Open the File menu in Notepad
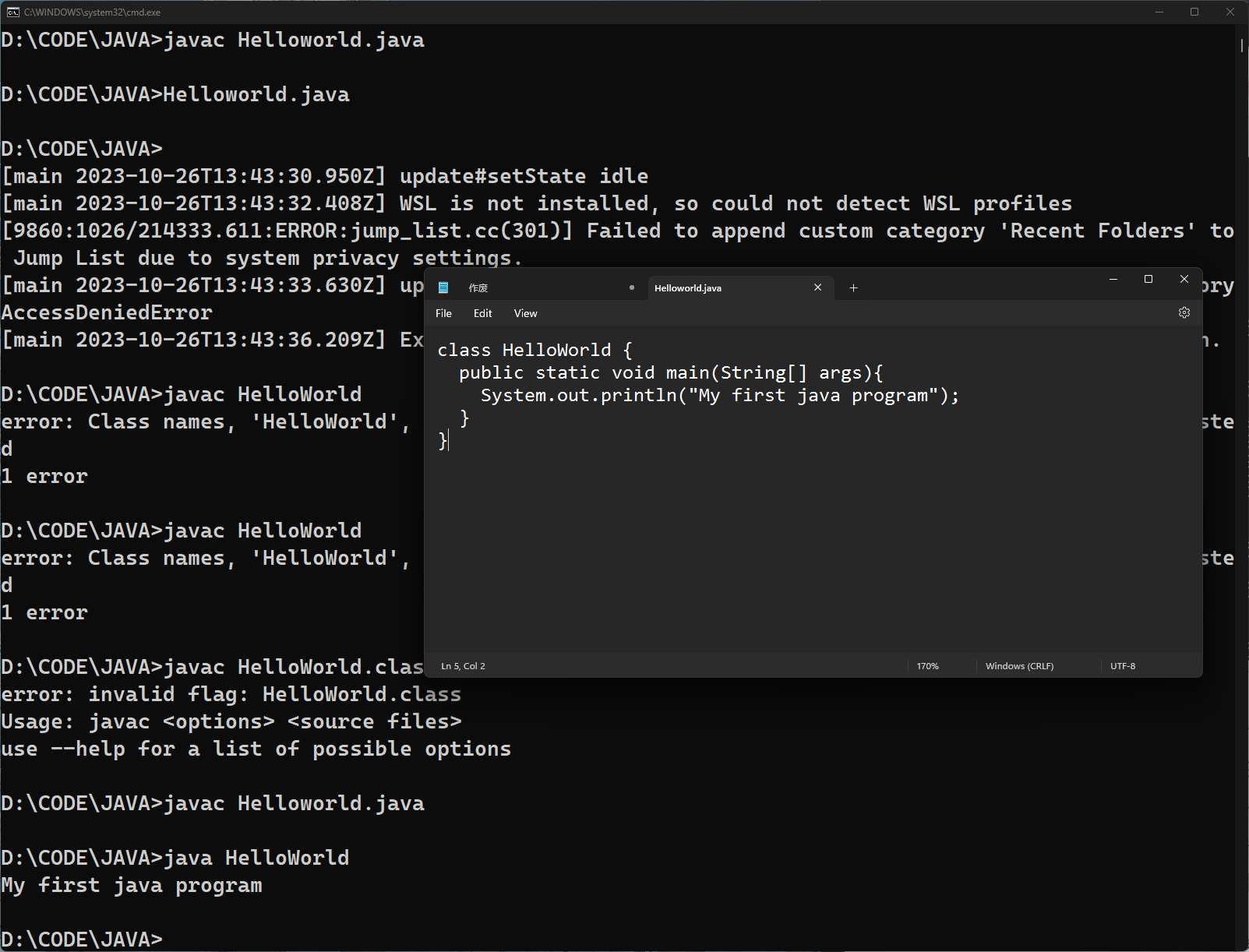 443,313
